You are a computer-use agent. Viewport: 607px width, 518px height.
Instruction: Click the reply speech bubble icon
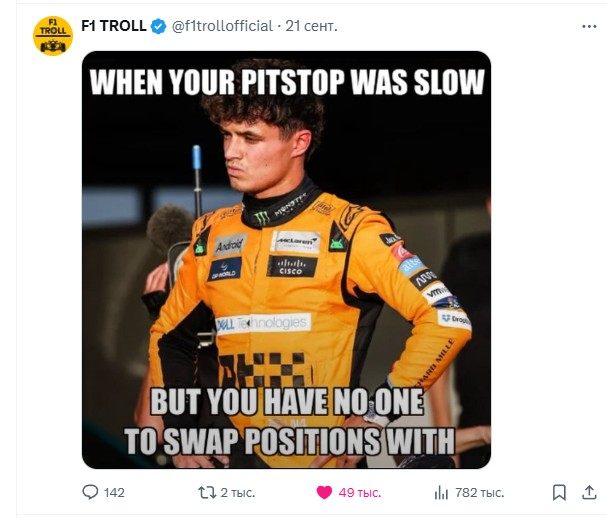(x=90, y=492)
